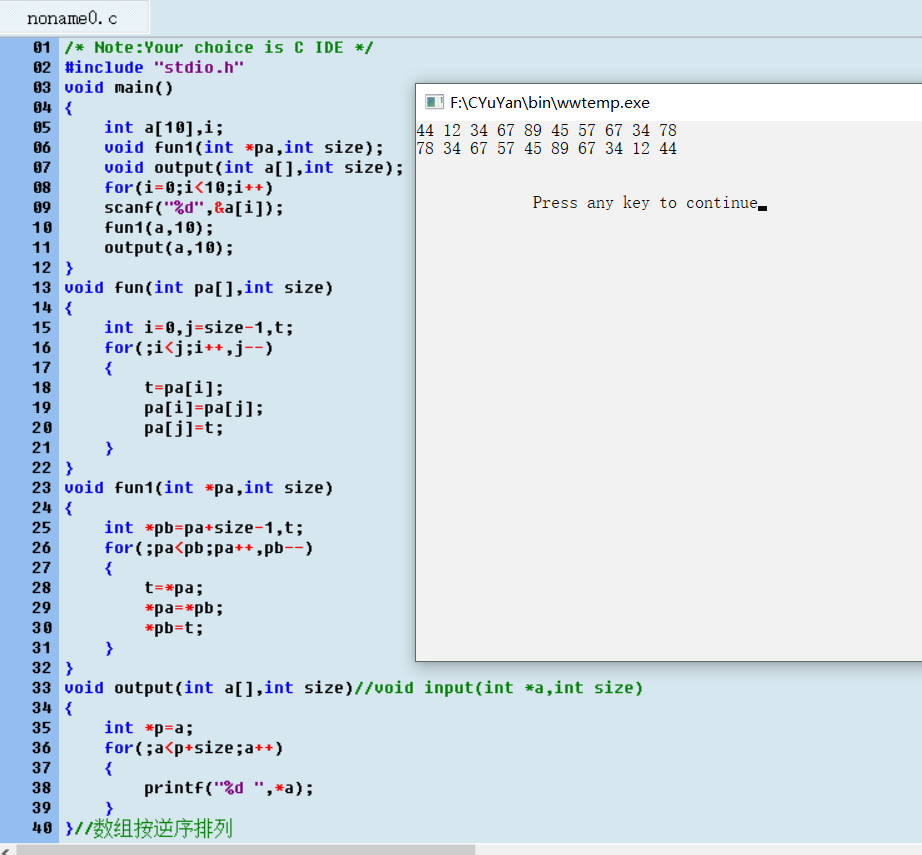922x855 pixels.
Task: Click line number 33 in the gutter
Action: coord(42,687)
